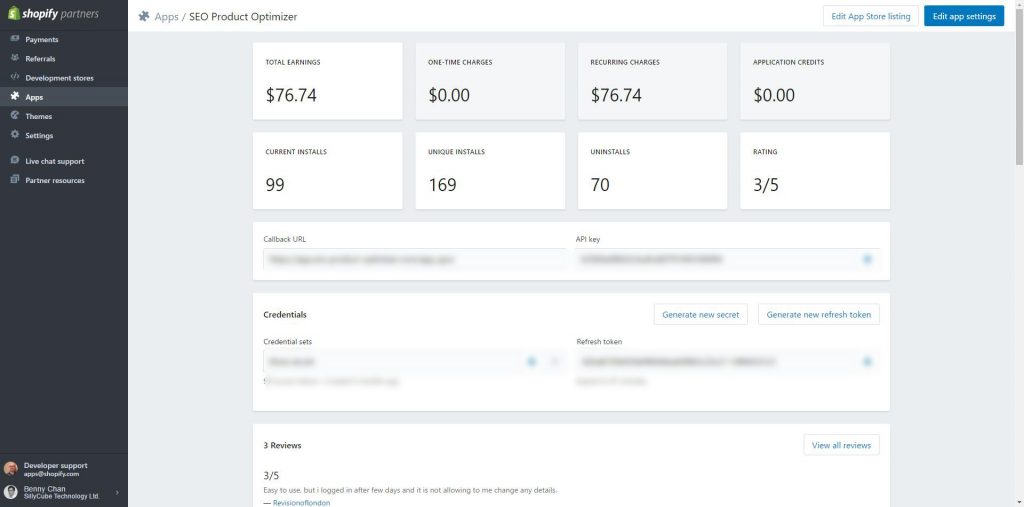Click the Themes brush icon
1024x507 pixels.
point(15,116)
